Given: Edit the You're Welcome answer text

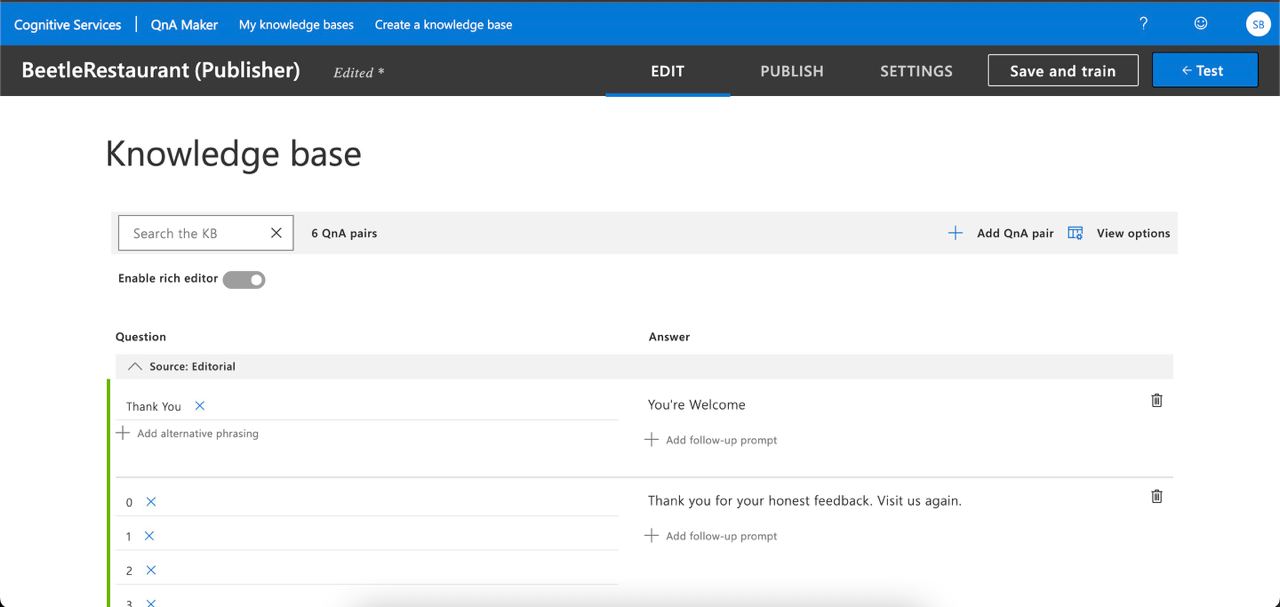Looking at the screenshot, I should tap(697, 405).
